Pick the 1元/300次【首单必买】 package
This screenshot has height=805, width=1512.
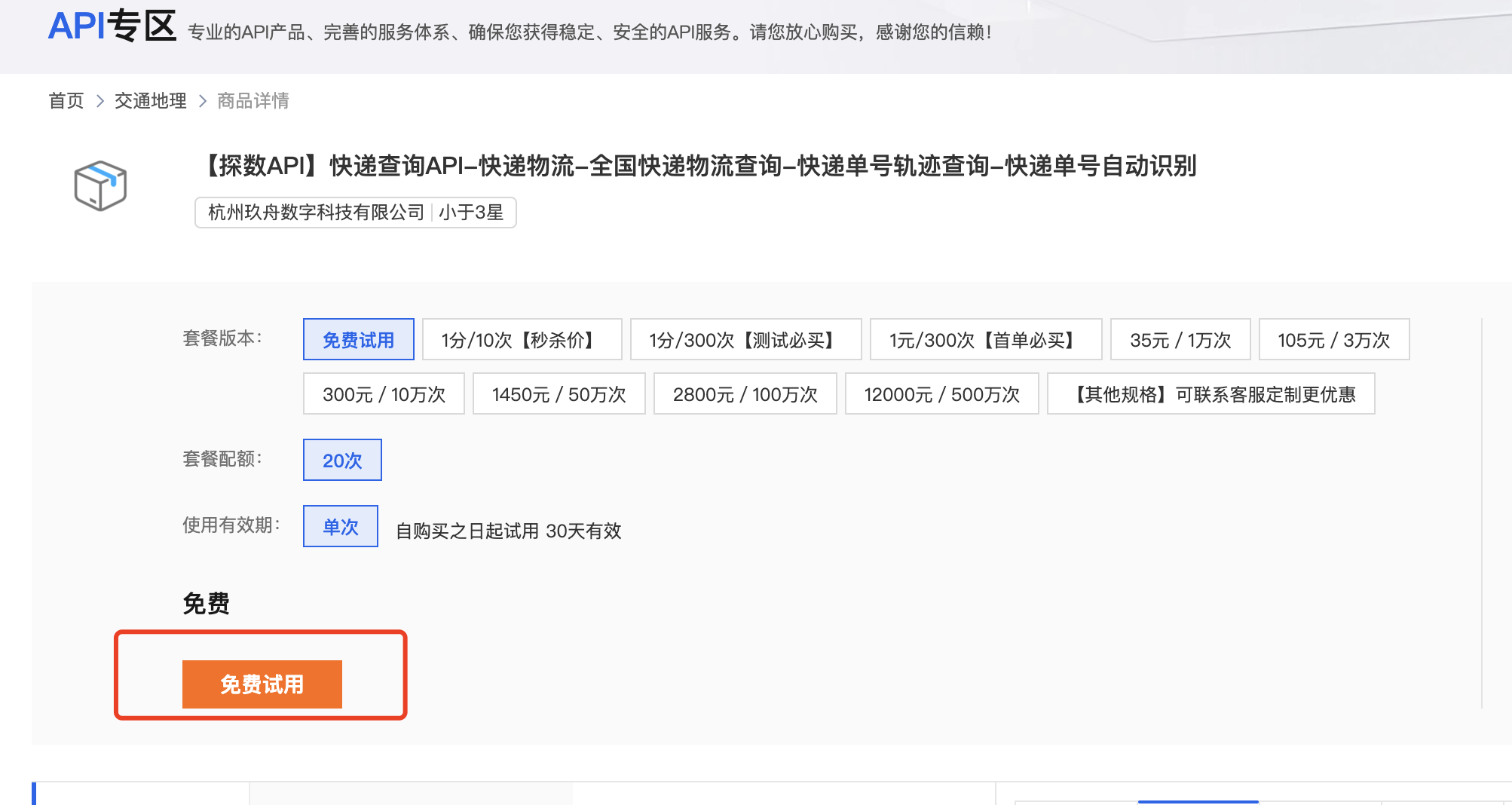(986, 340)
